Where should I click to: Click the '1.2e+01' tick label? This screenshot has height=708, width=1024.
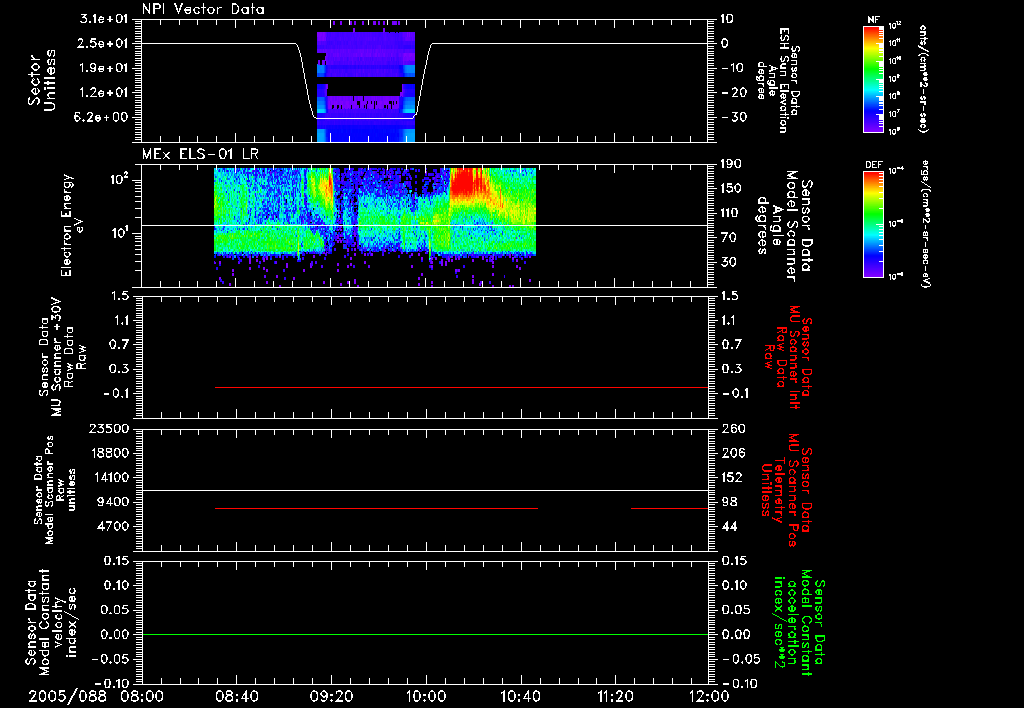click(104, 93)
